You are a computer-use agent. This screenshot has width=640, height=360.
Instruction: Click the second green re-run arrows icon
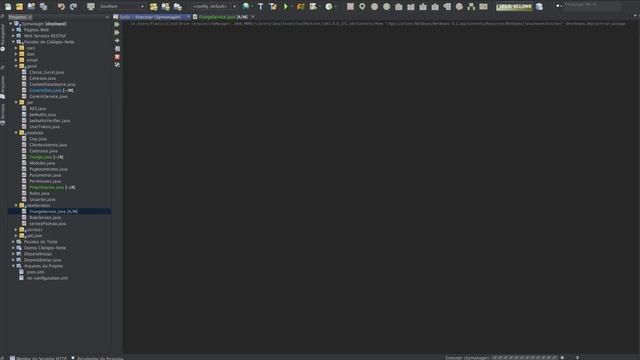point(117,33)
